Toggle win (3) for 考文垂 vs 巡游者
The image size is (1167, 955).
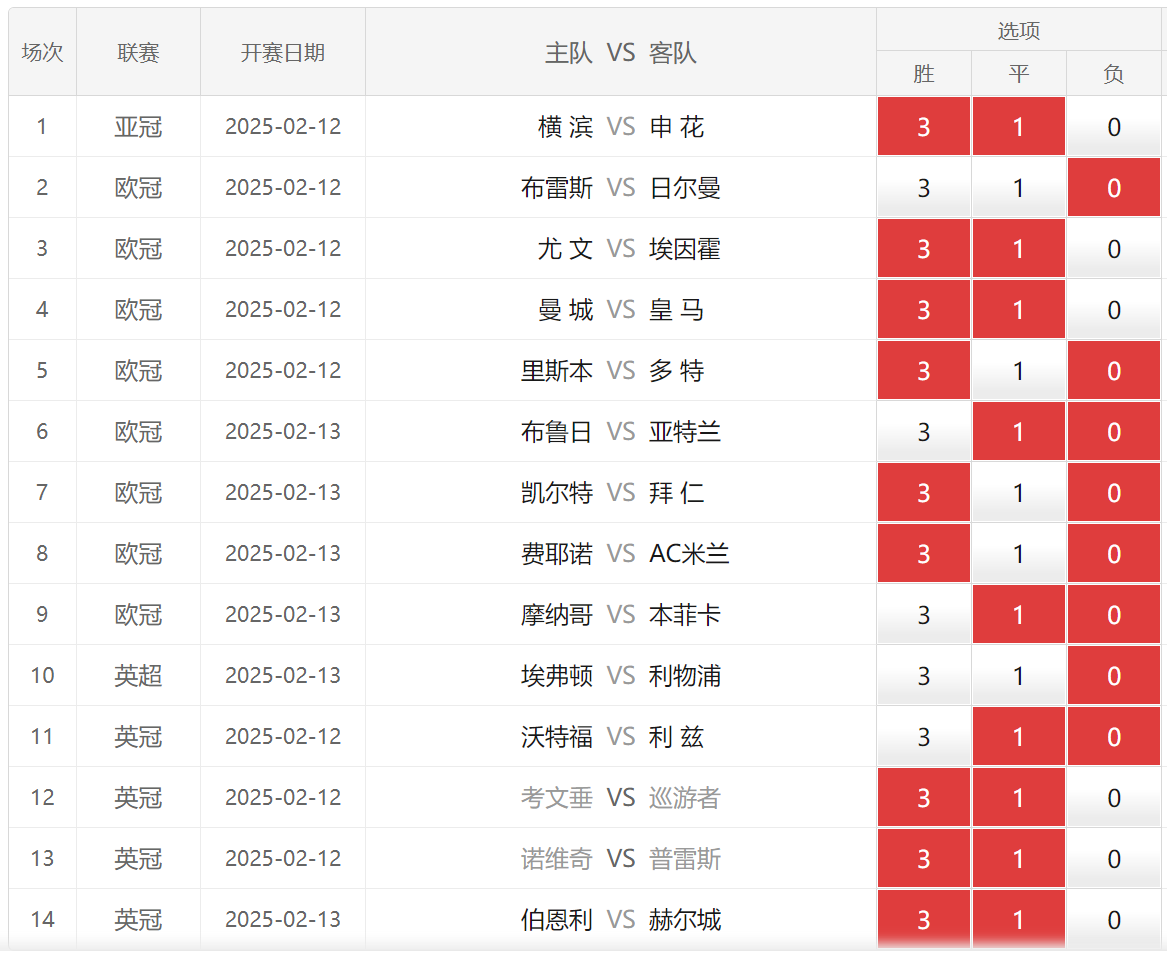pos(924,798)
